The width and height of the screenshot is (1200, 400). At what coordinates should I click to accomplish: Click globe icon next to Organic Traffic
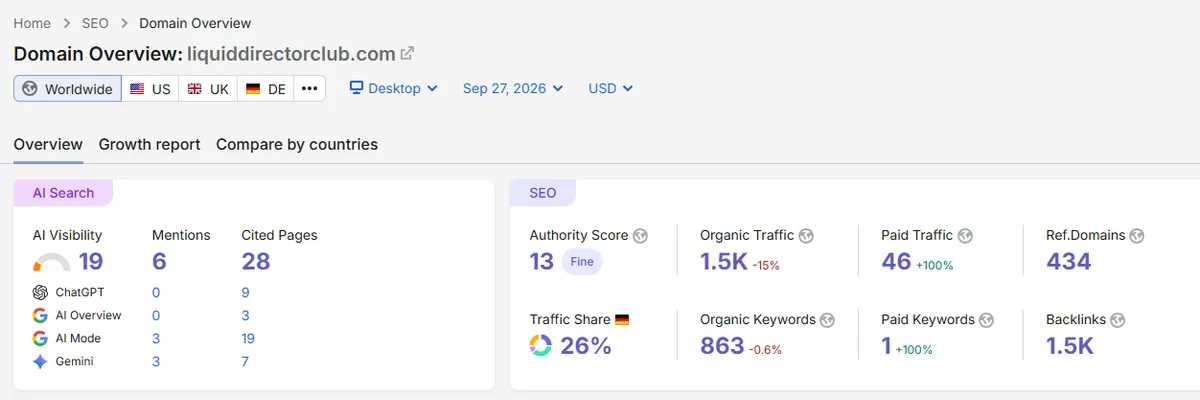coord(806,236)
